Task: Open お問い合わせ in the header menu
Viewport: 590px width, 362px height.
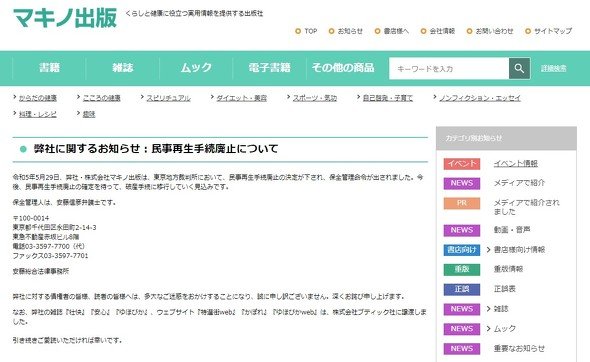Action: tap(490, 31)
